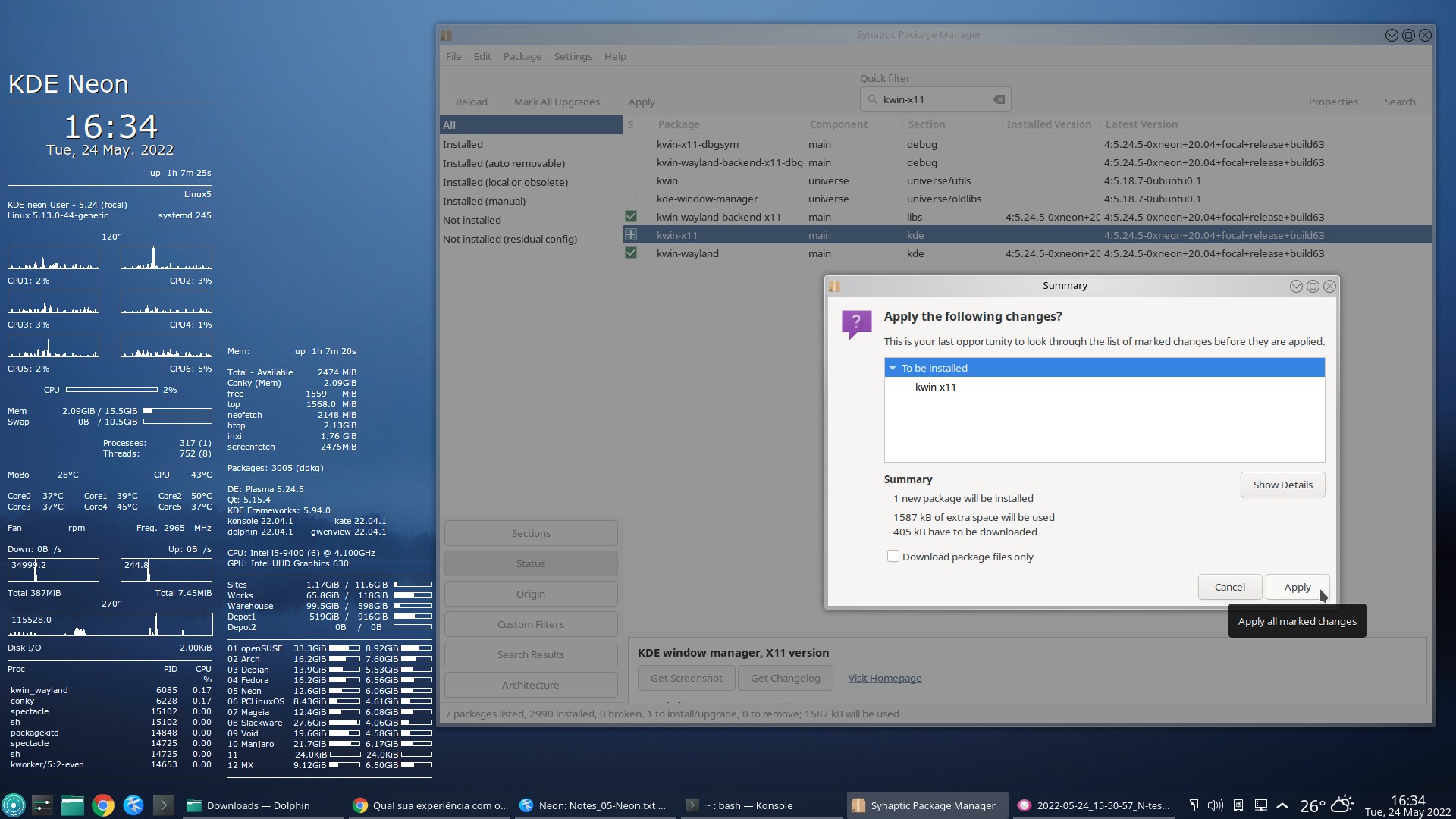Click inside the Quick filter input field

(x=935, y=99)
